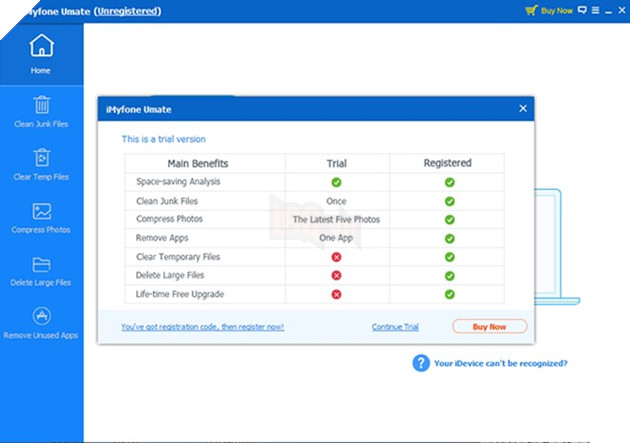Screen dimensions: 630x443
Task: Click the blue question mark help icon
Action: click(421, 363)
